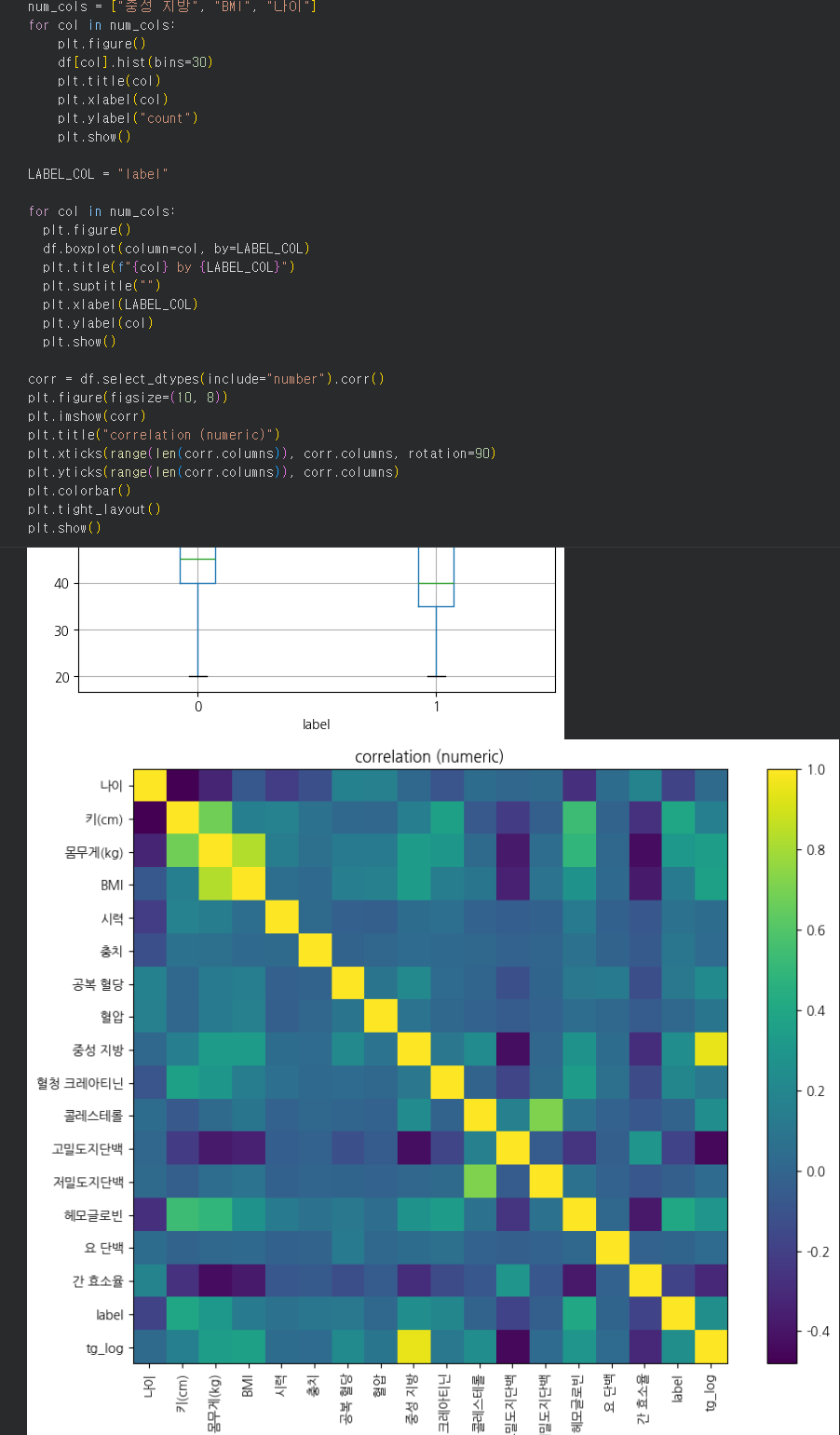Click the boxplot x-axis tick 1
The height and width of the screenshot is (1435, 840).
tap(437, 707)
